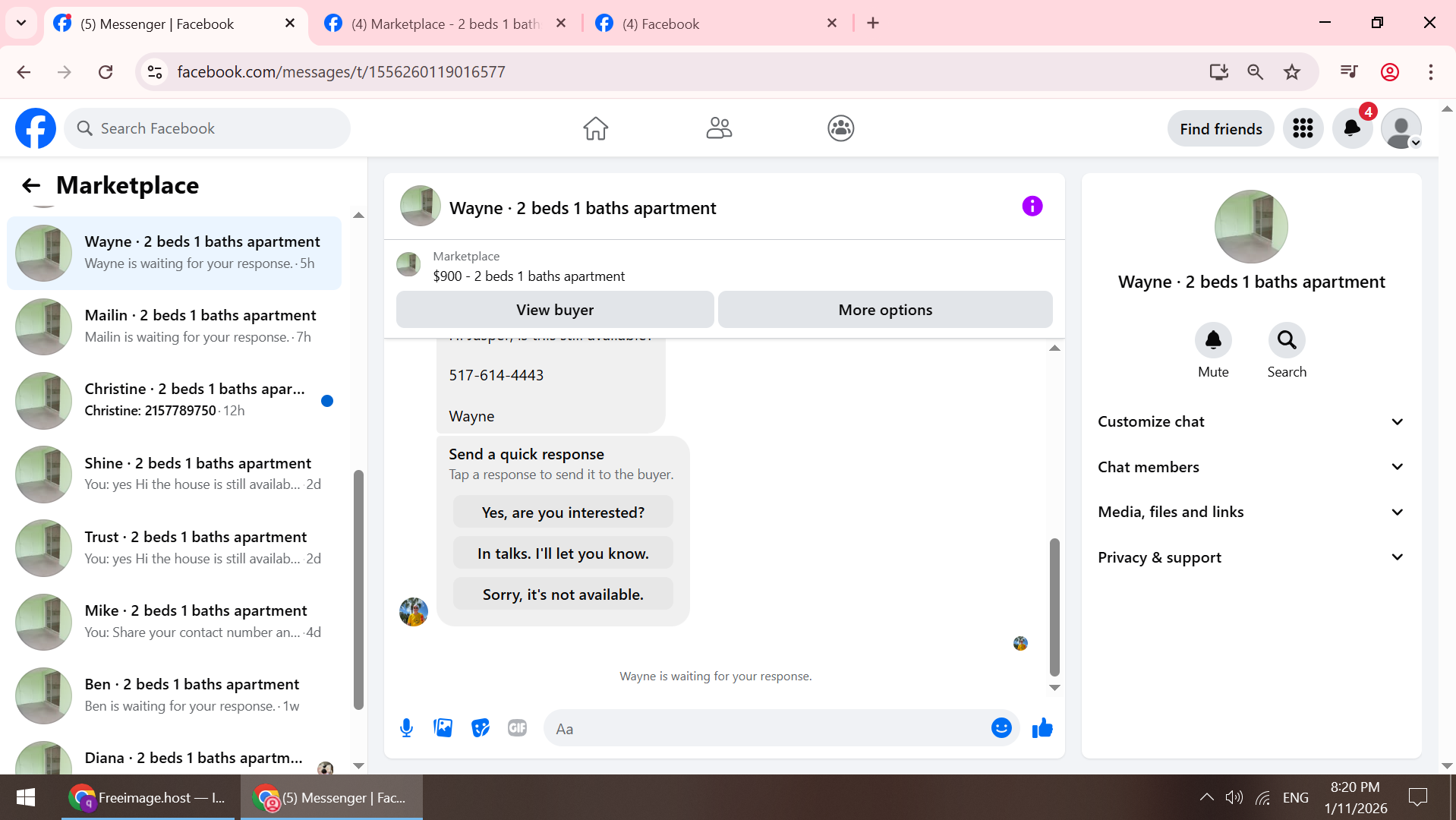Open Freeimage.host taskbar window
The height and width of the screenshot is (820, 1456).
150,797
